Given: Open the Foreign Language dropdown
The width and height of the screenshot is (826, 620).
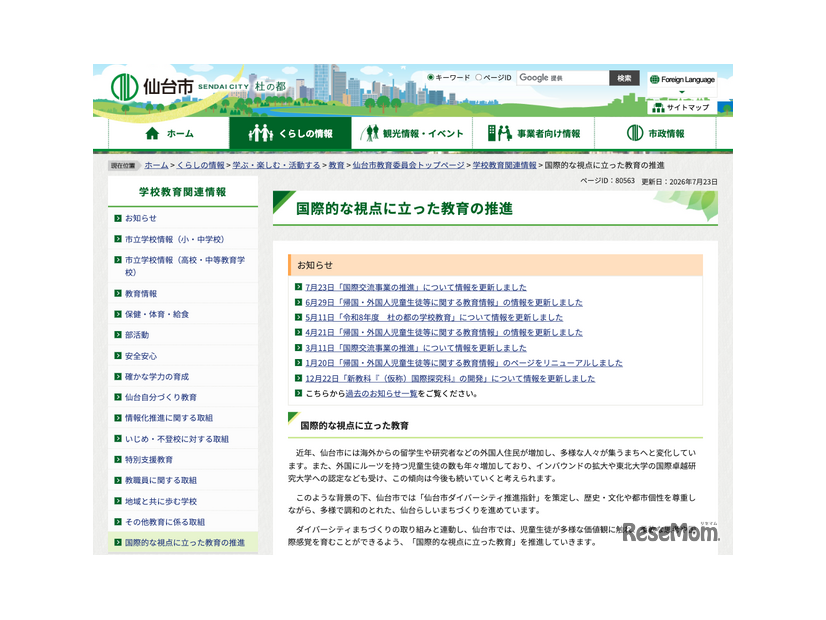Looking at the screenshot, I should coord(682,82).
